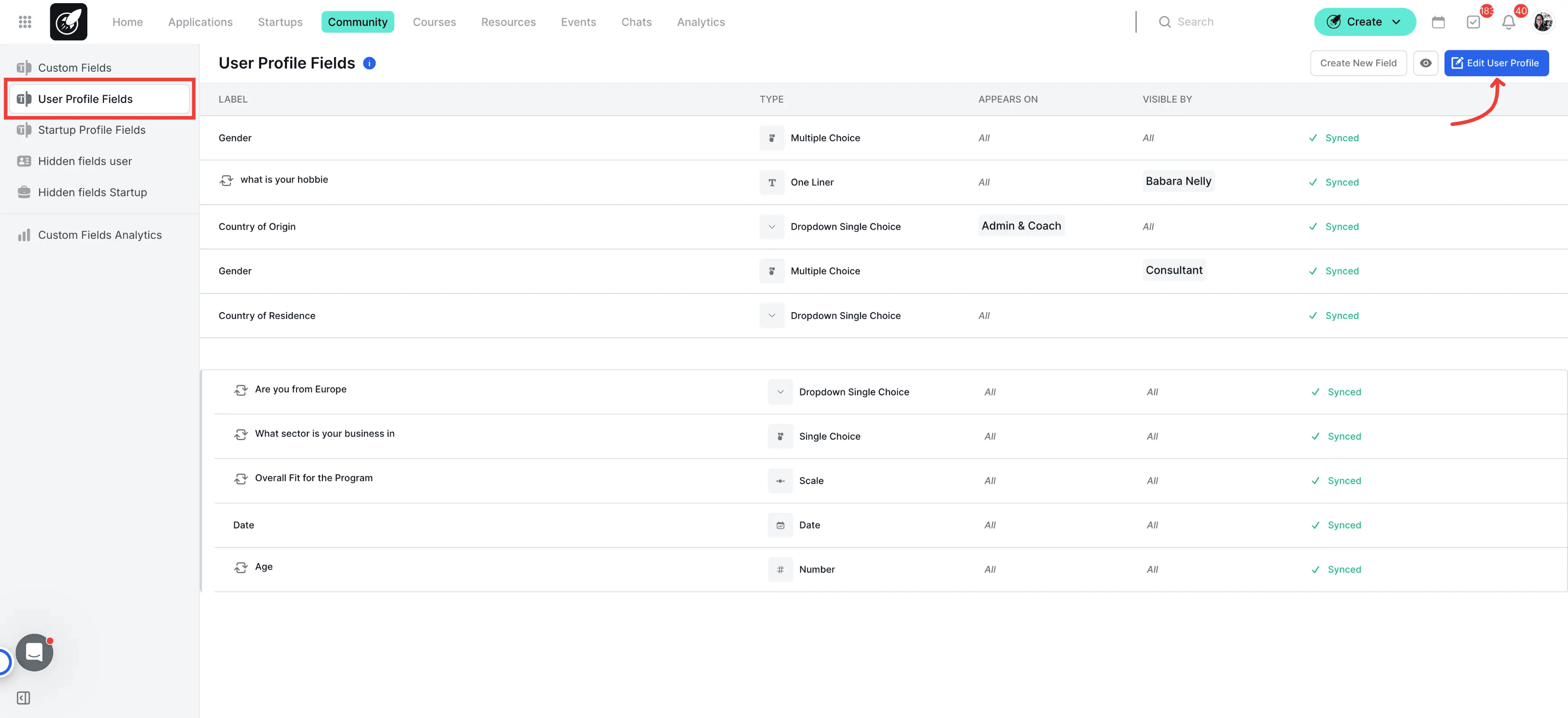This screenshot has height=718, width=1568.
Task: Collapse the sidebar panel icon
Action: pyautogui.click(x=24, y=698)
